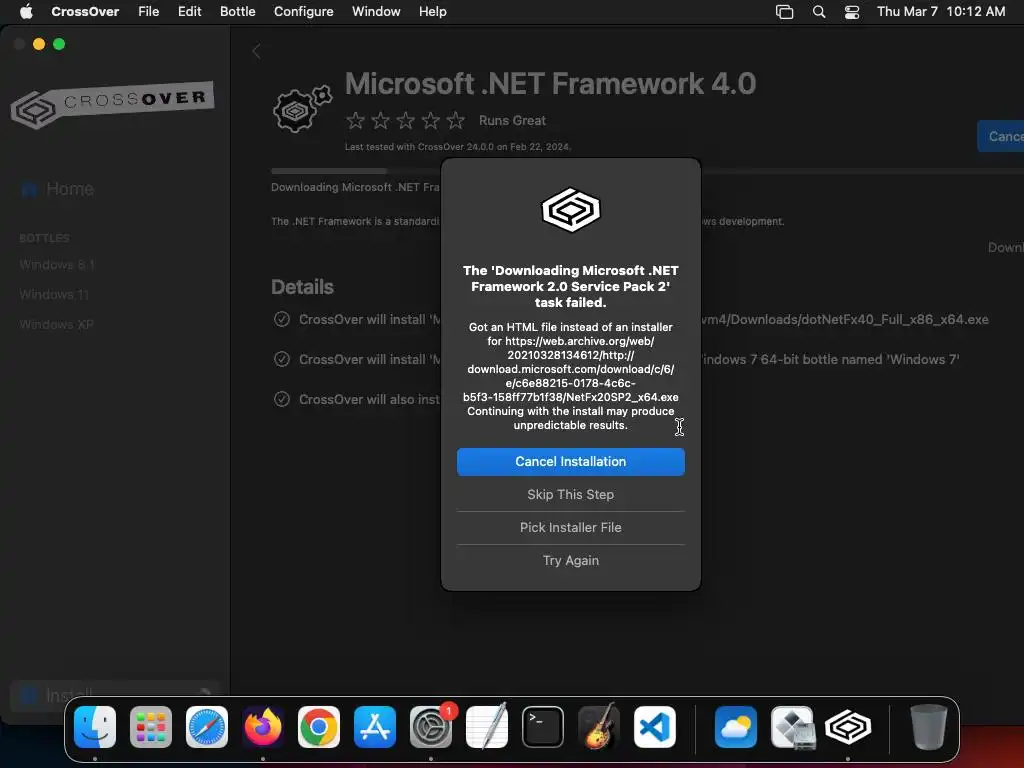Open the Edit menu
1024x768 pixels.
[x=189, y=11]
